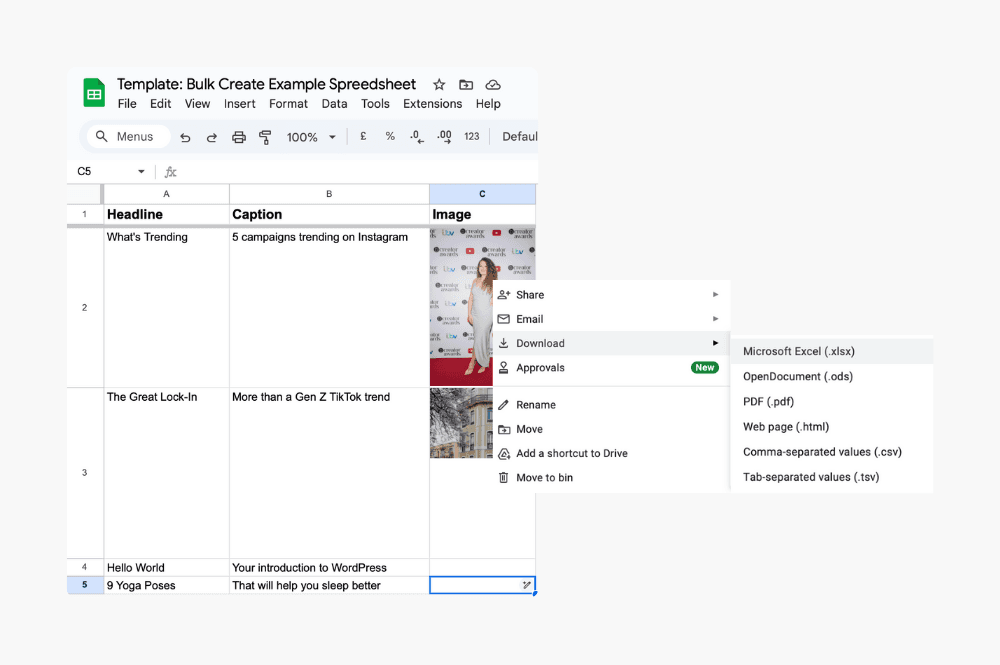The height and width of the screenshot is (665, 1000).
Task: Click the Google Sheets logo icon
Action: [x=94, y=94]
